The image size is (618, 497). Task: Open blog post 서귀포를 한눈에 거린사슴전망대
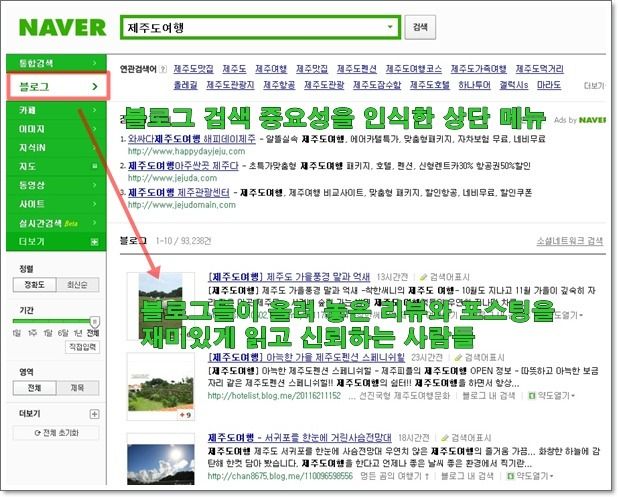[300, 437]
